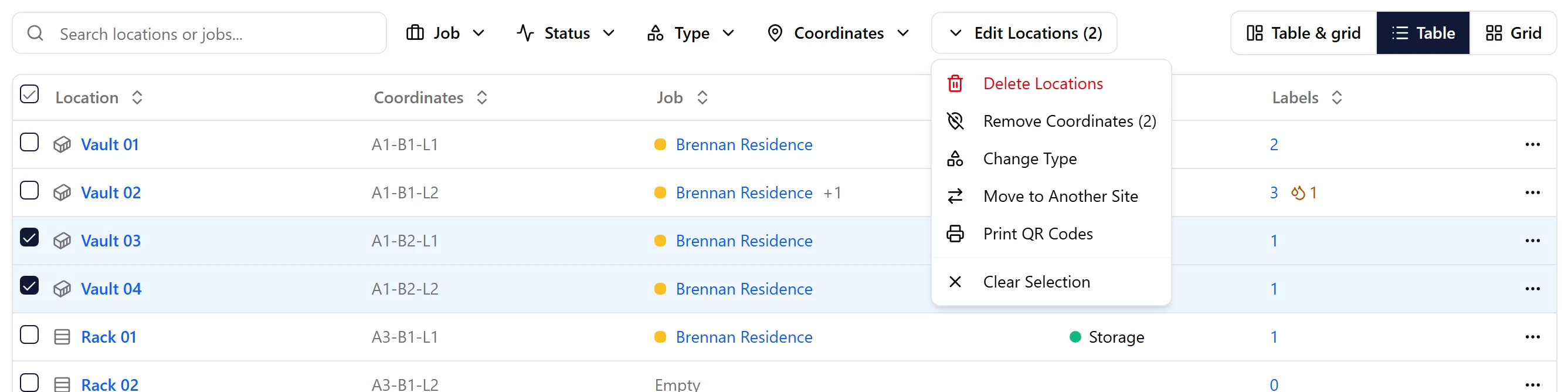Sort by Coordinates column arrows
Image resolution: width=1568 pixels, height=392 pixels.
[482, 97]
